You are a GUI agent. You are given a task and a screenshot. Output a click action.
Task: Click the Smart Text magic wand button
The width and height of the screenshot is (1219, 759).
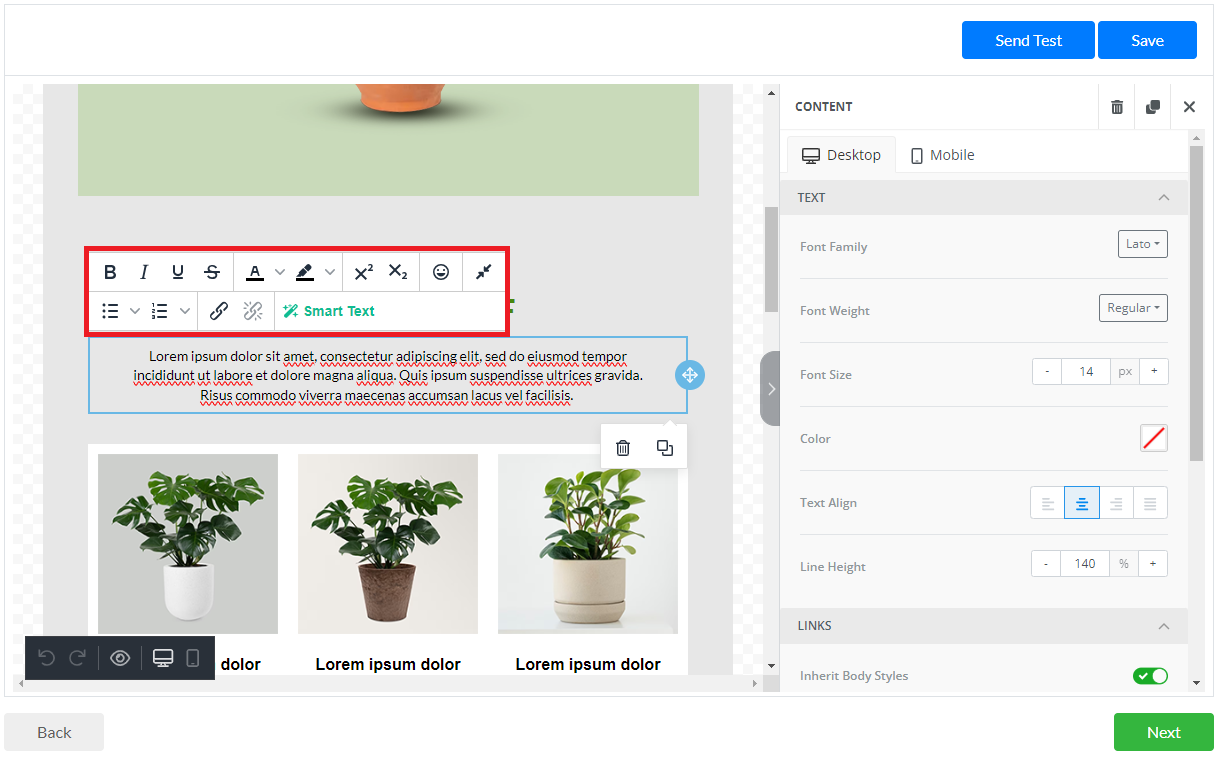click(329, 311)
